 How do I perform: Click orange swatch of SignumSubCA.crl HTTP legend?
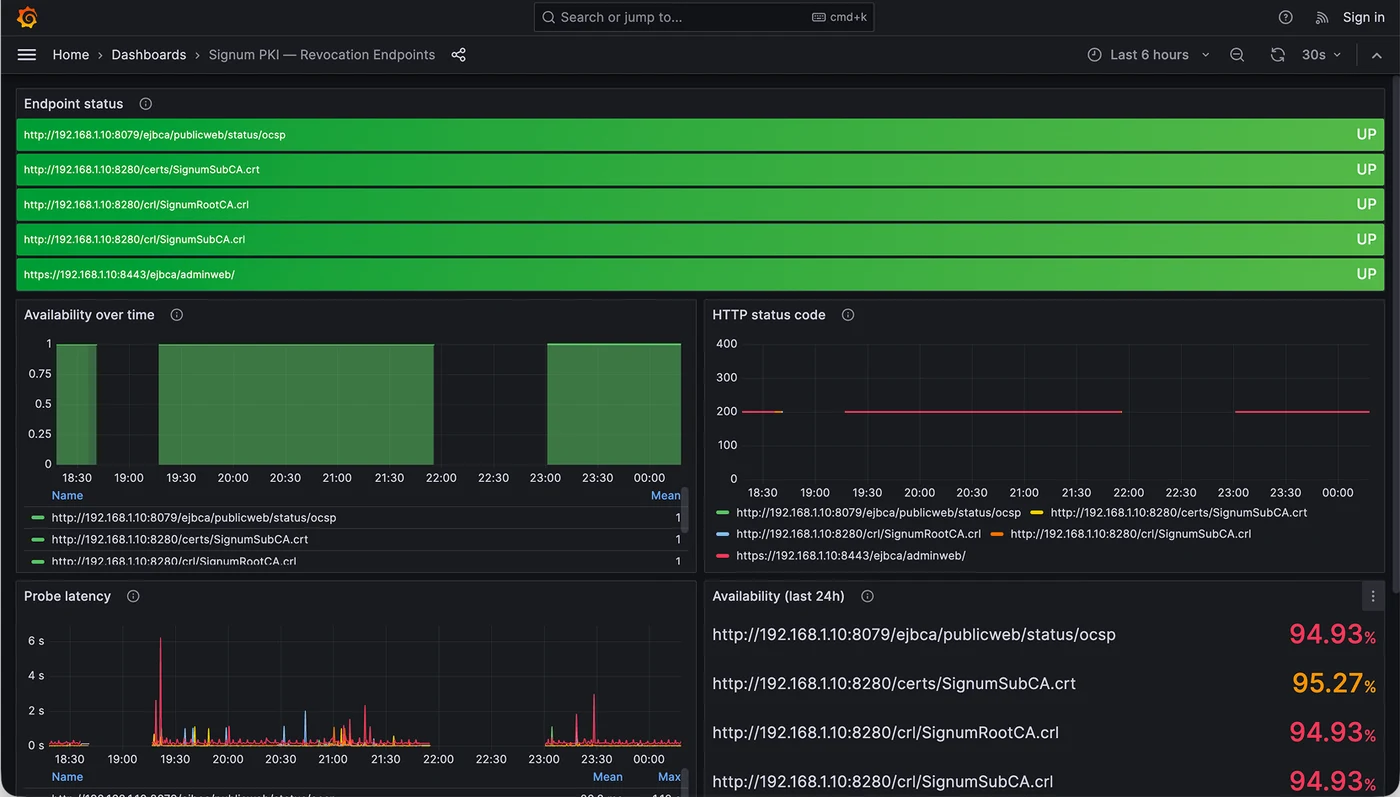point(997,534)
